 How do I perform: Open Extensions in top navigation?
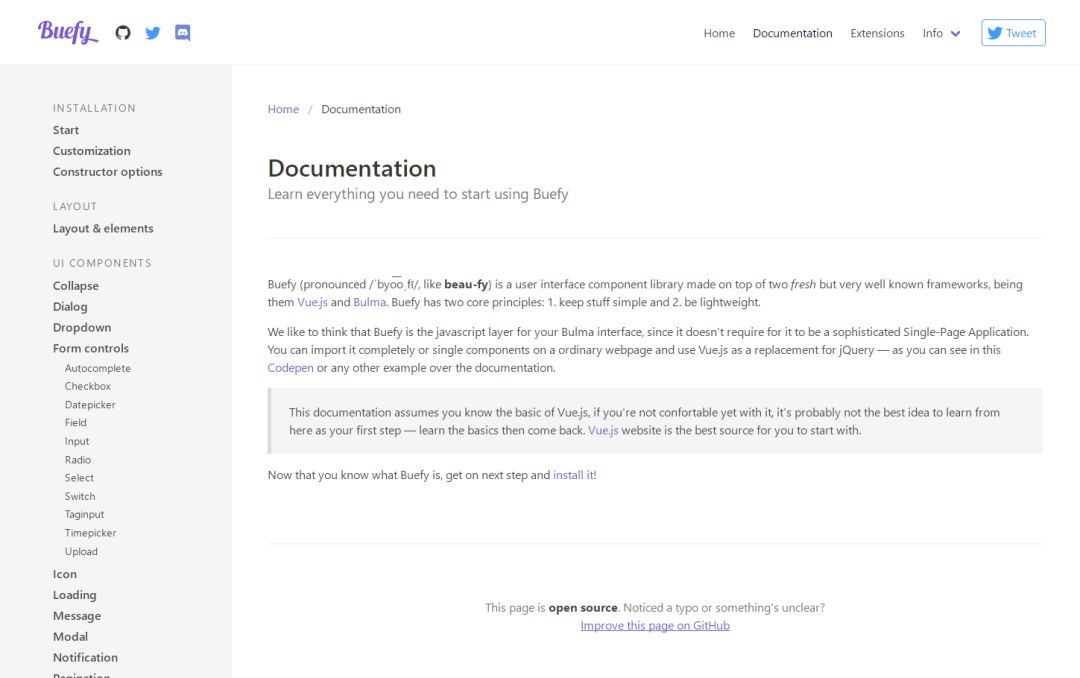877,33
